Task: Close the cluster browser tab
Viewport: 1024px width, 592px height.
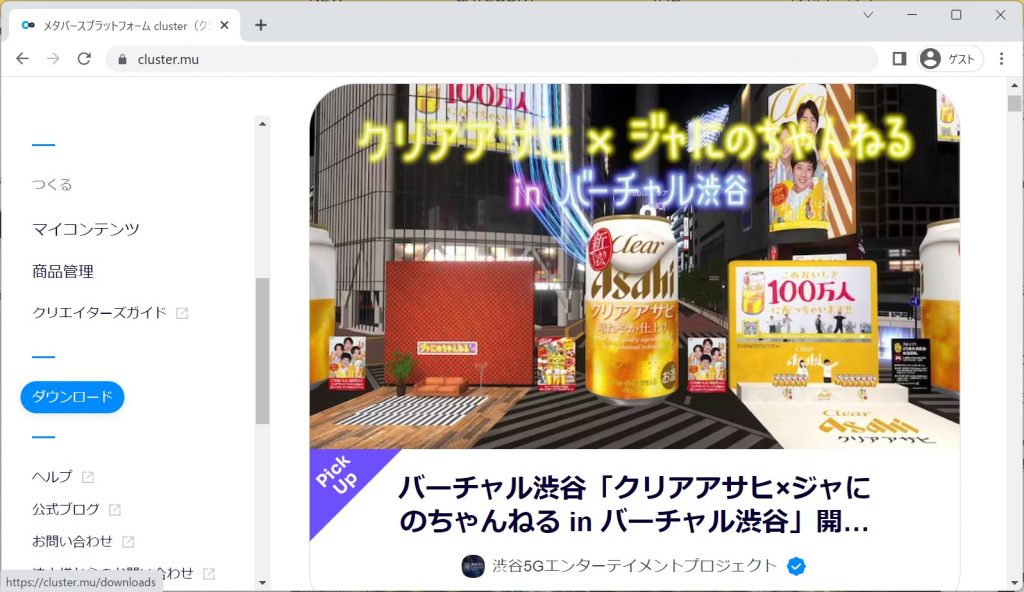Action: pos(225,25)
